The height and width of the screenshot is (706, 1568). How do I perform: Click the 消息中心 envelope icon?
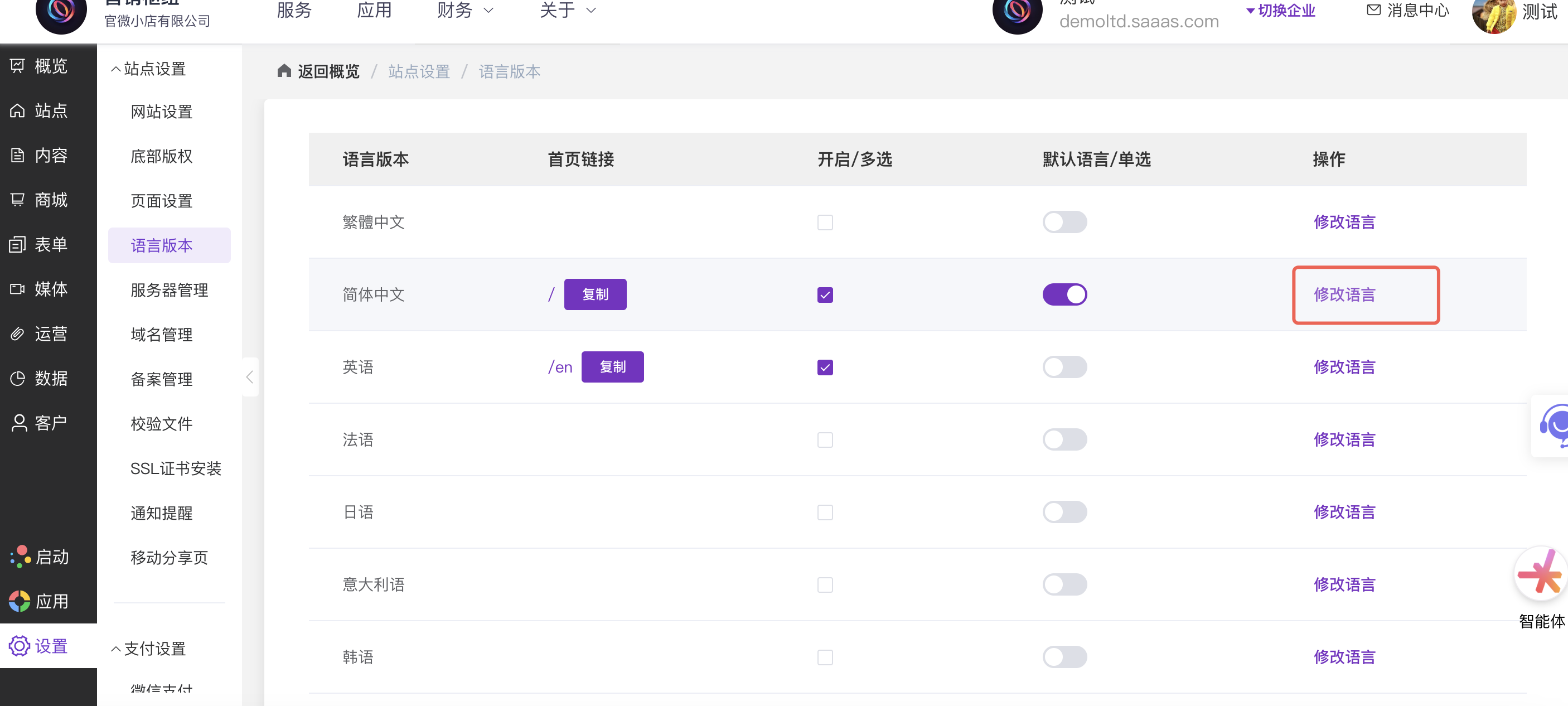point(1373,9)
